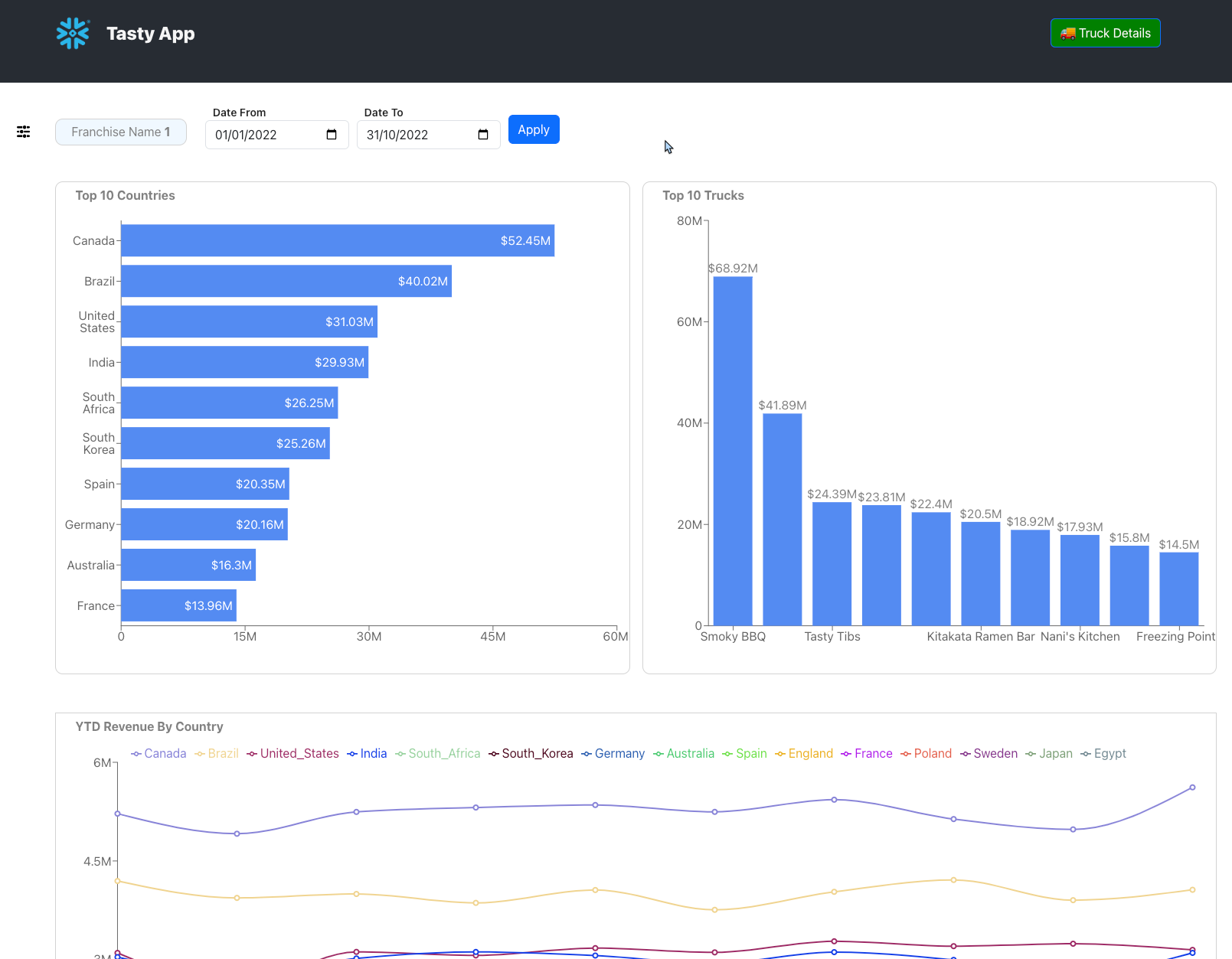Open the Date From calendar picker icon
This screenshot has width=1232, height=959.
[x=332, y=135]
